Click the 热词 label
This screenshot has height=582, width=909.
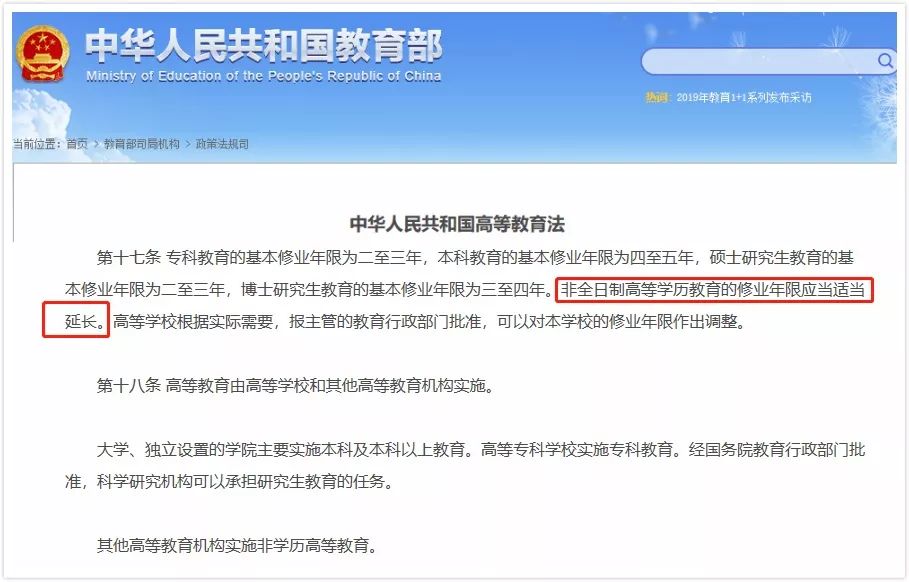pos(657,97)
